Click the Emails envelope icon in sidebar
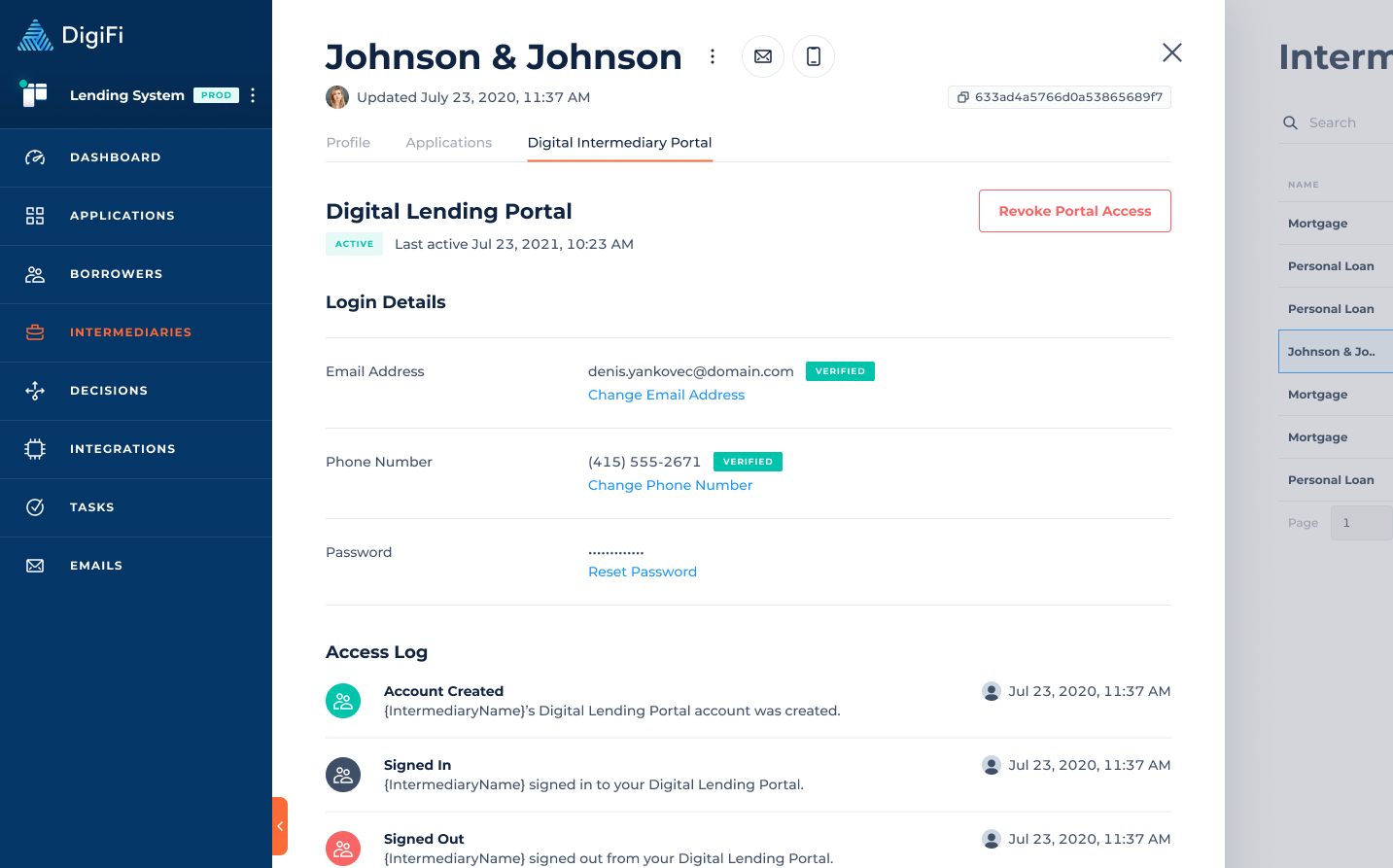The image size is (1393, 868). tap(35, 566)
